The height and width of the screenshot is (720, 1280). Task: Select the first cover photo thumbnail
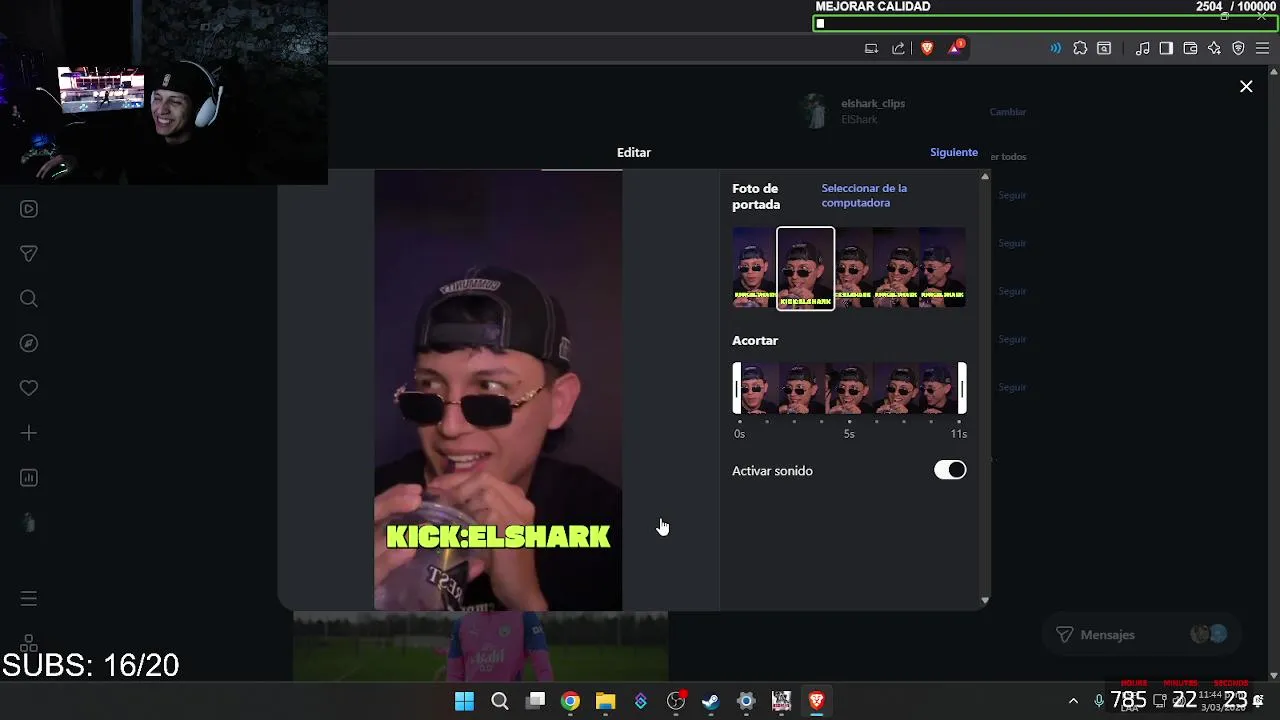[x=754, y=268]
